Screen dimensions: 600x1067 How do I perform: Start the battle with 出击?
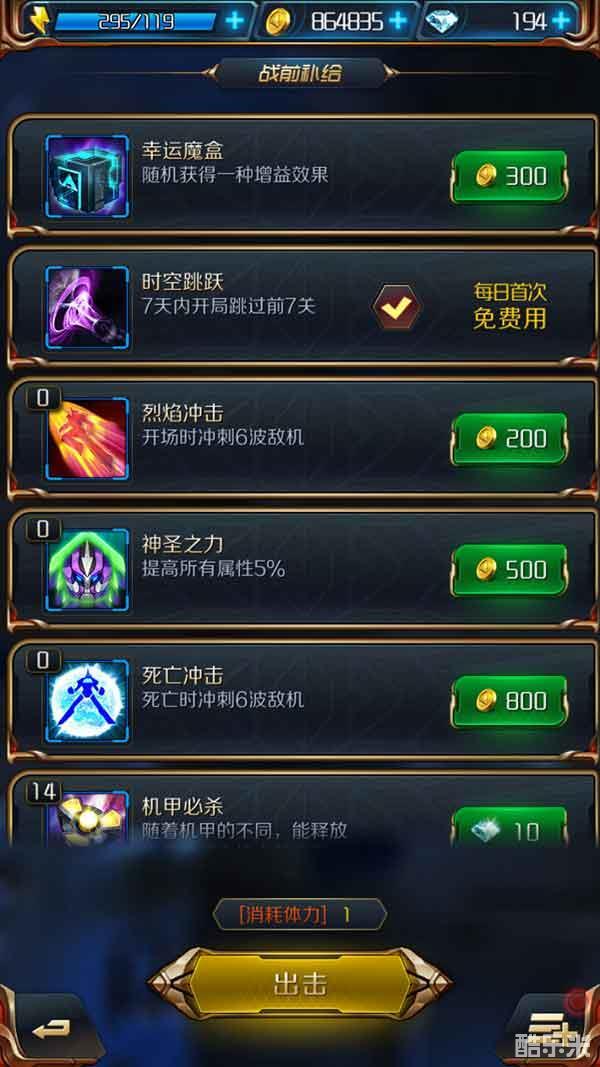[300, 984]
